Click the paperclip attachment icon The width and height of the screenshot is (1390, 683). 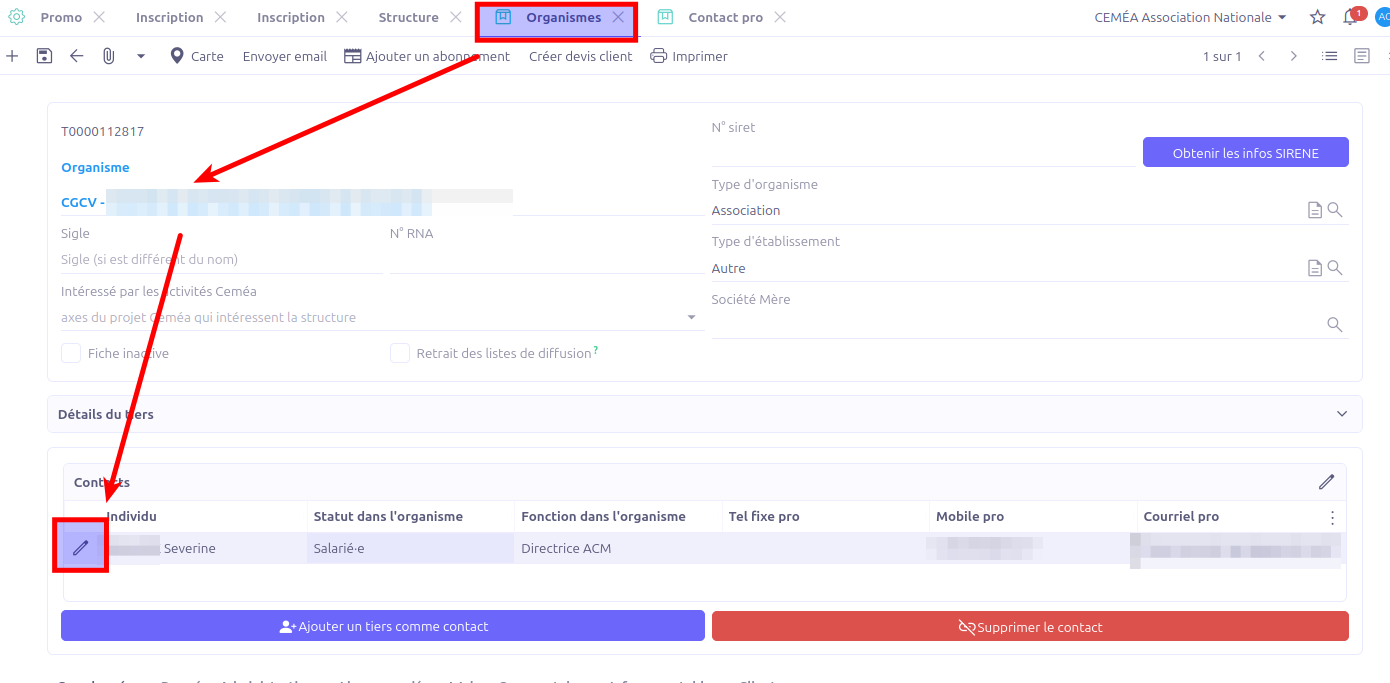point(108,56)
